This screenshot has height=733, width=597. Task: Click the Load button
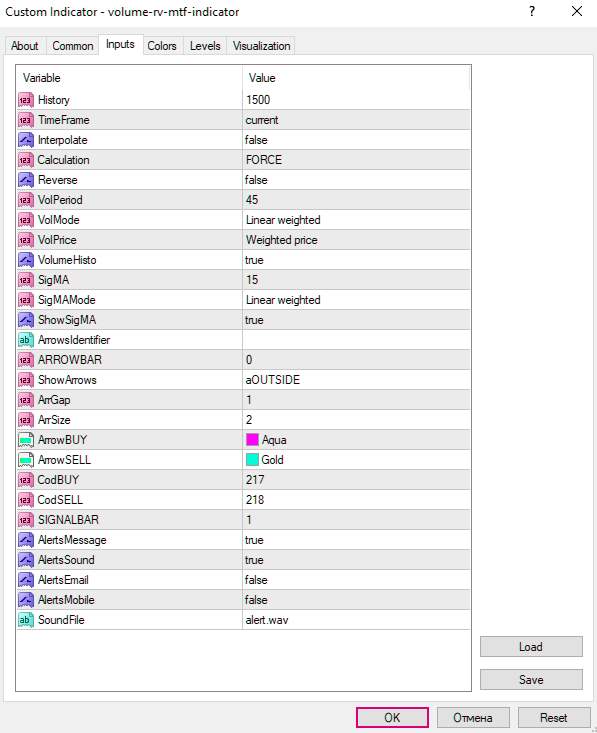click(531, 647)
